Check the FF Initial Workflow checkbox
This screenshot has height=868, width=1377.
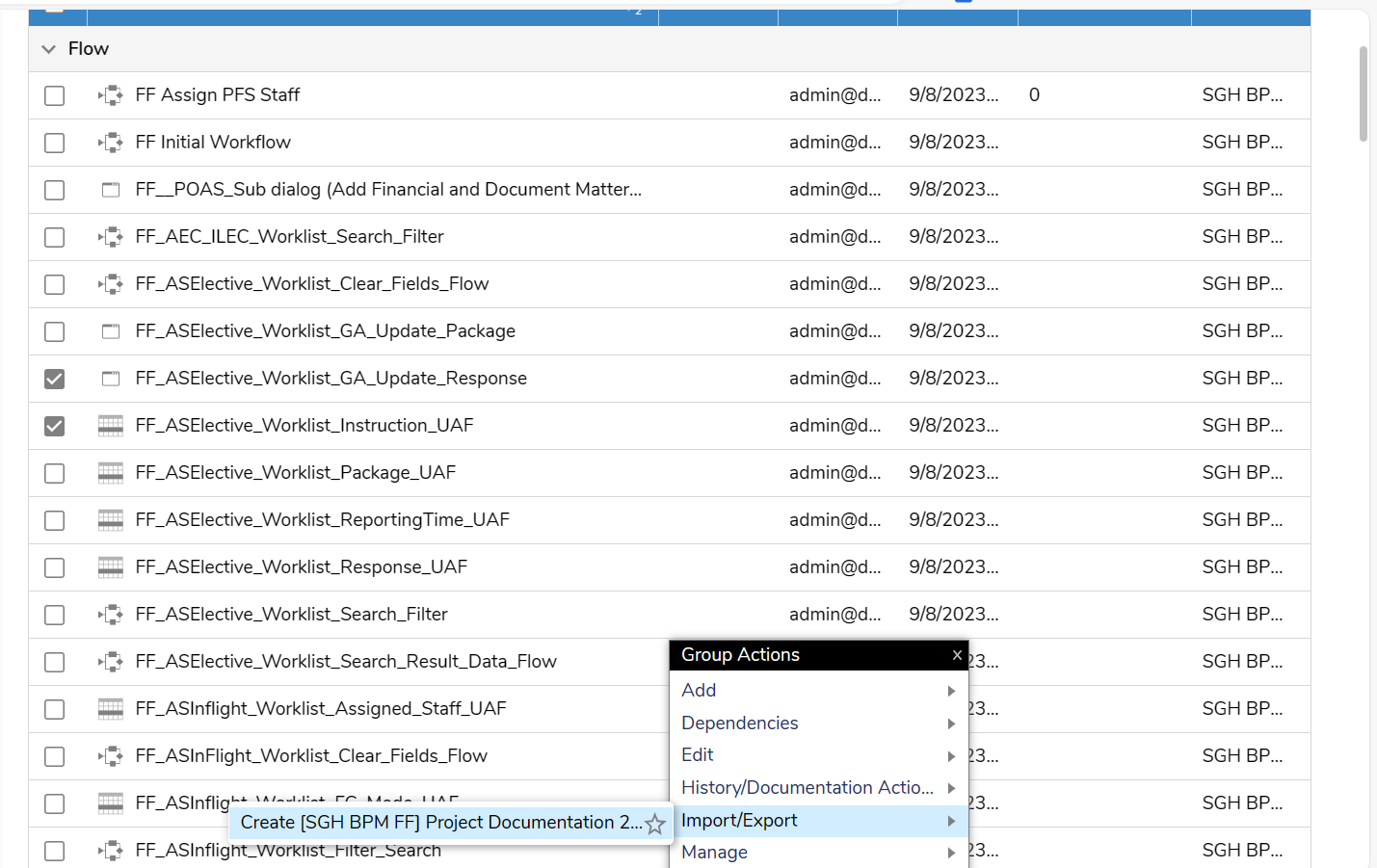point(55,143)
